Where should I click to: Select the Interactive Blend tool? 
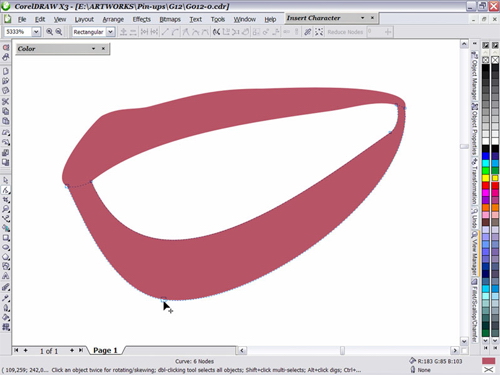[x=6, y=287]
